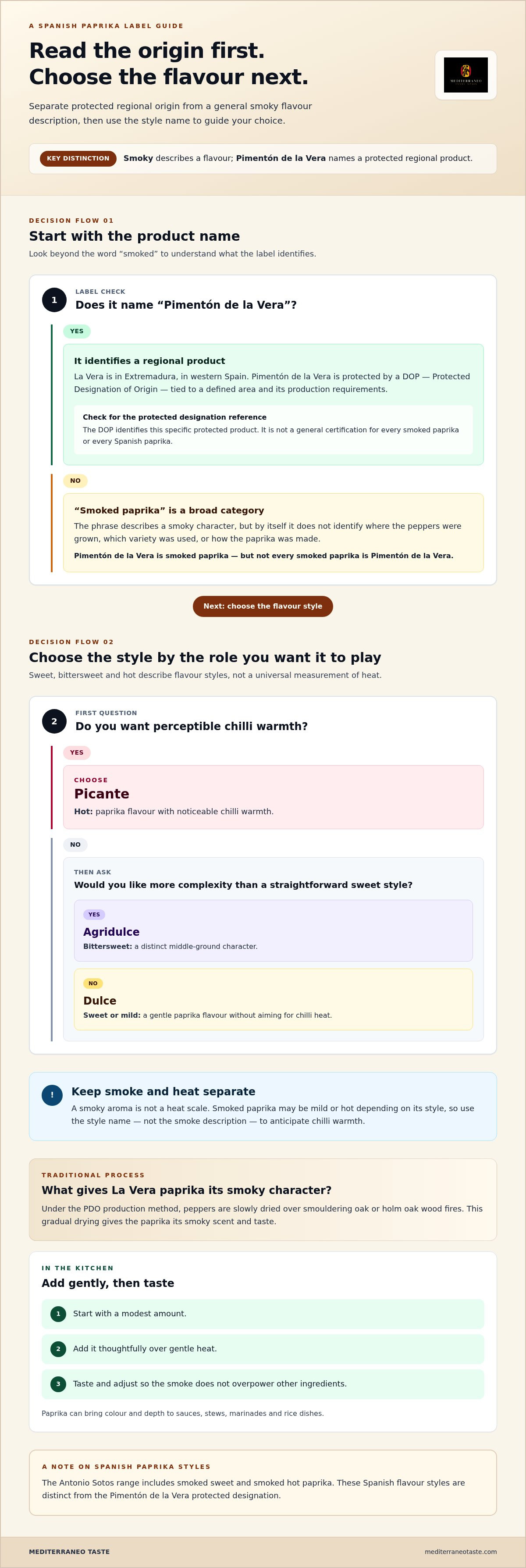Select the NO pill above Smoked paprika box

point(75,481)
